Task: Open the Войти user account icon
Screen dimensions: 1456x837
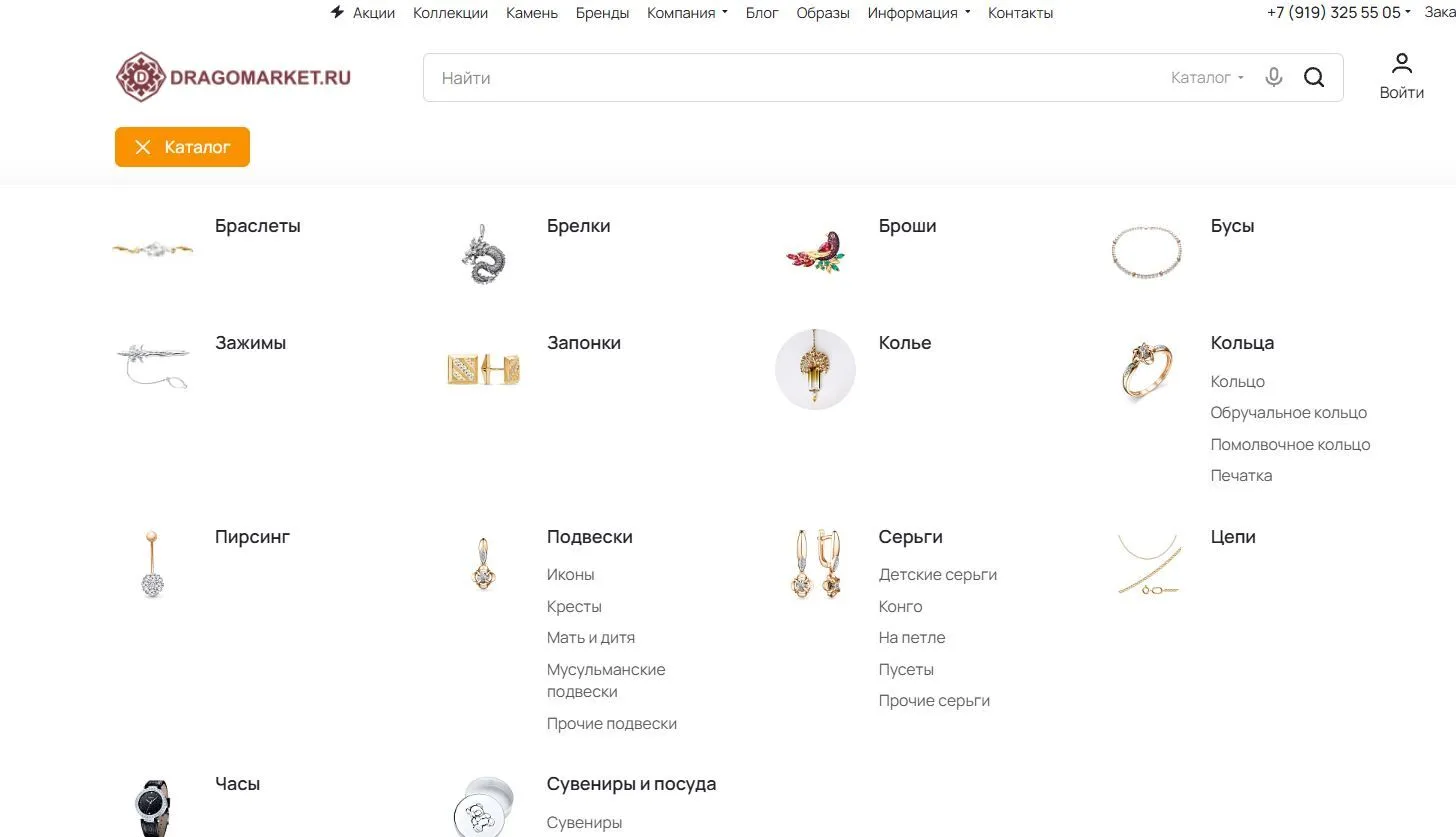Action: (1402, 64)
